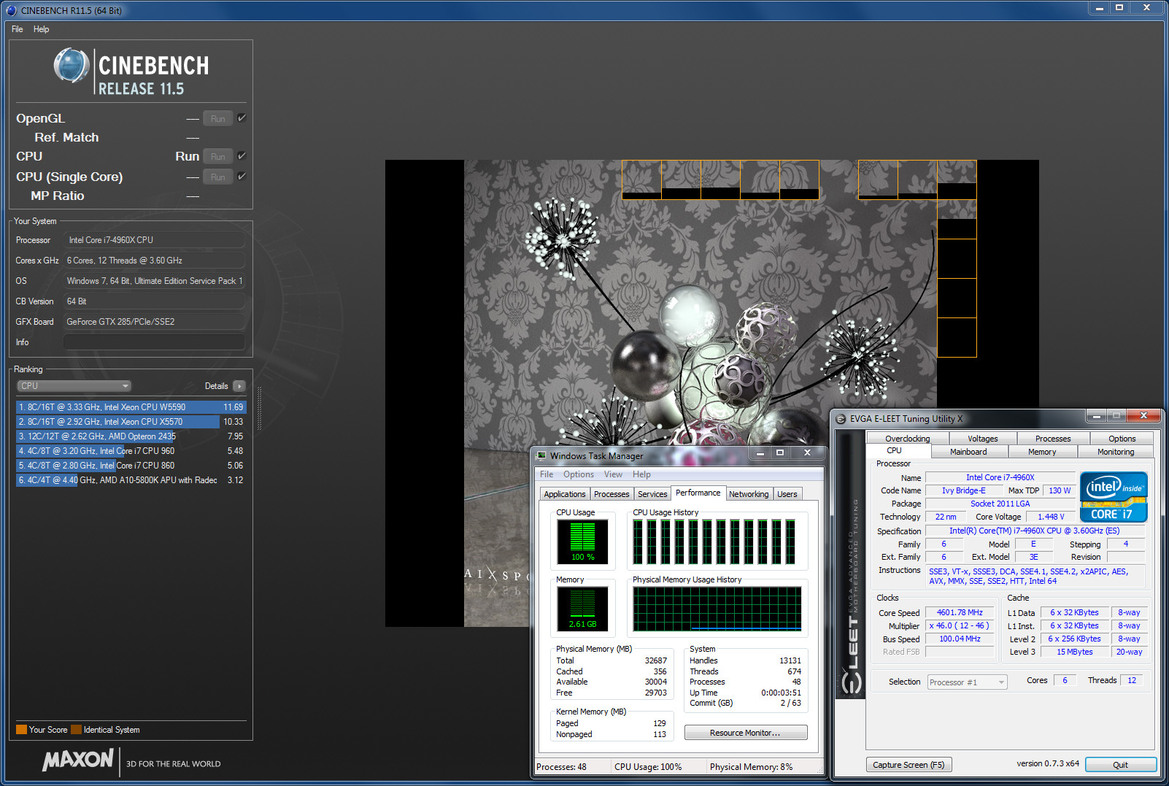1169x786 pixels.
Task: Select the AMD A10-5800K APU ranking row
Action: pos(131,480)
